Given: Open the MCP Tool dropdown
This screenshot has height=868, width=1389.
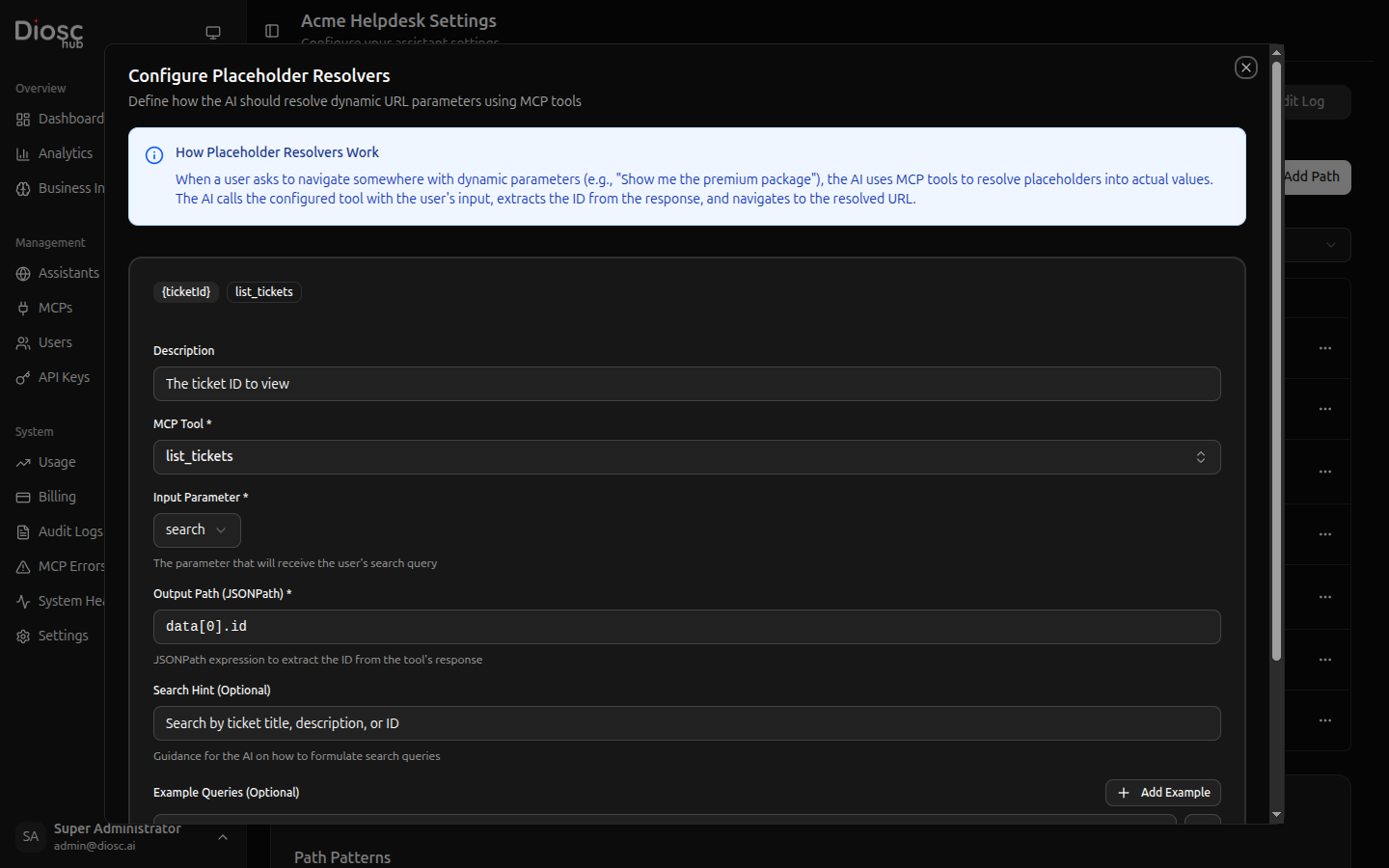Looking at the screenshot, I should pos(687,456).
